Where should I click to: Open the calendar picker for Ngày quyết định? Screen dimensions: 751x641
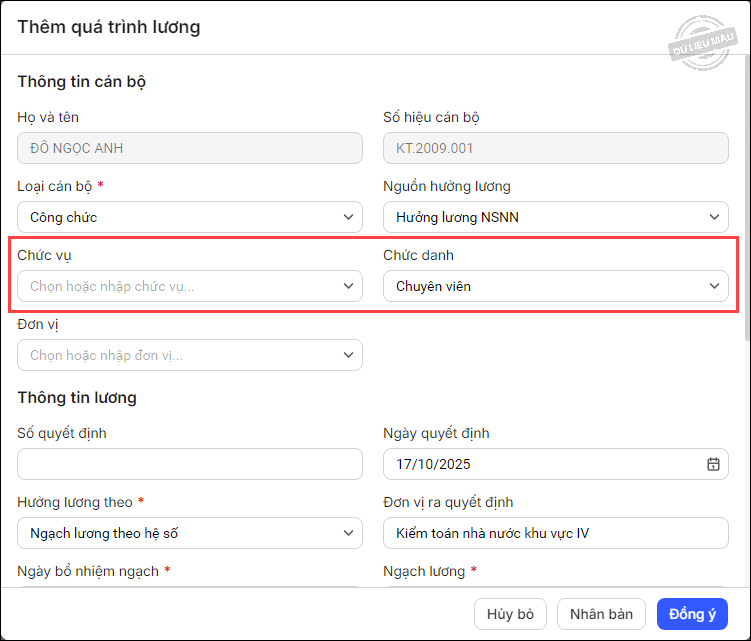tap(713, 464)
